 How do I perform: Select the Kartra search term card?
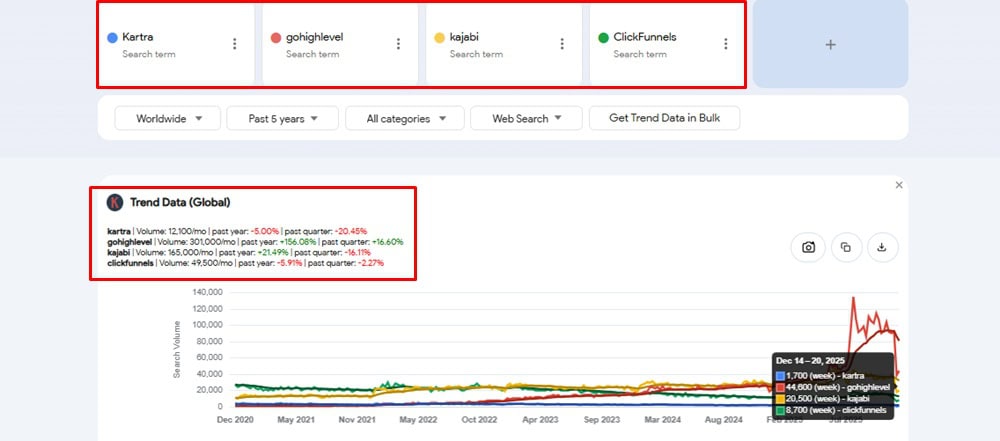tap(177, 44)
